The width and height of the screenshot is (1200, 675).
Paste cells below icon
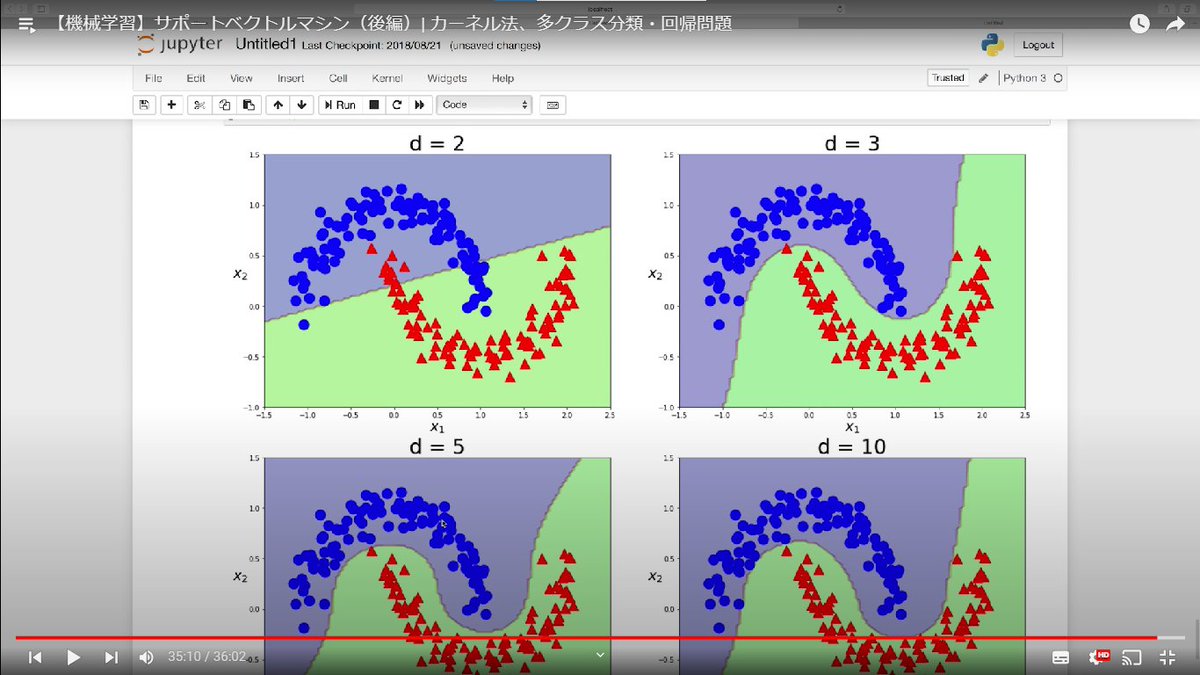pyautogui.click(x=248, y=104)
